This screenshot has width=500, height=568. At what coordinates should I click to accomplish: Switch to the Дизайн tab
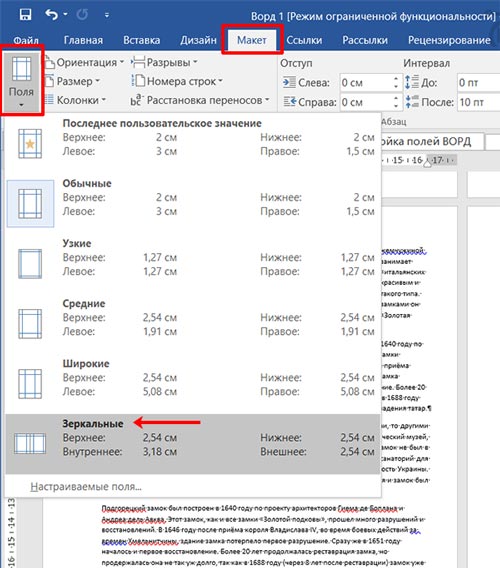click(x=198, y=40)
